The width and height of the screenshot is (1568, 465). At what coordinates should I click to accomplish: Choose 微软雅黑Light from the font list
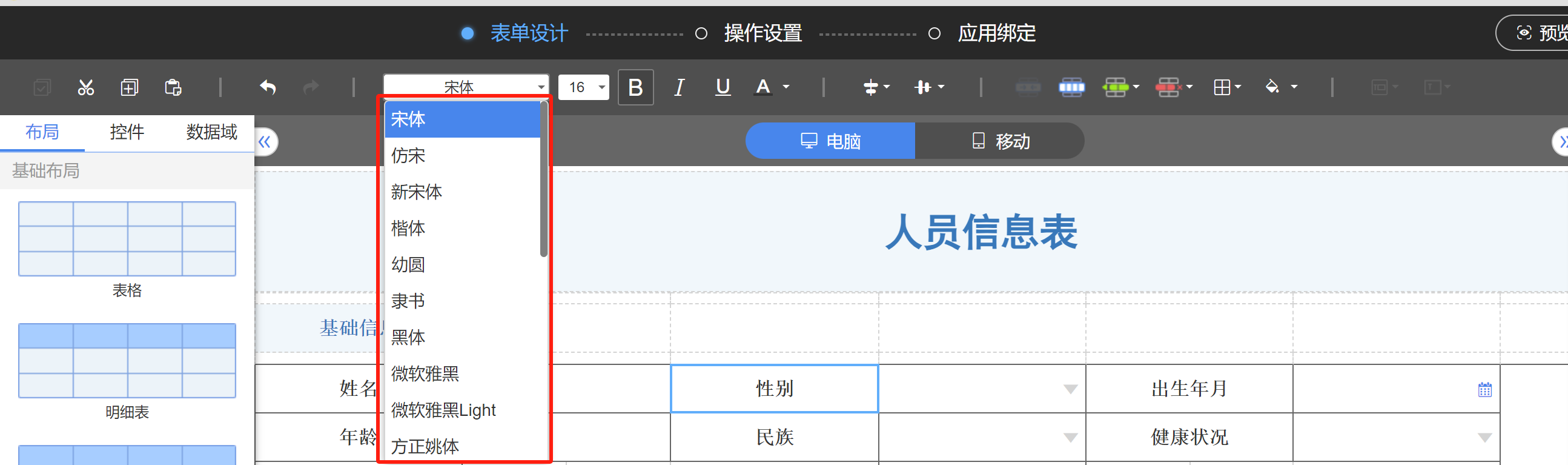tap(463, 410)
